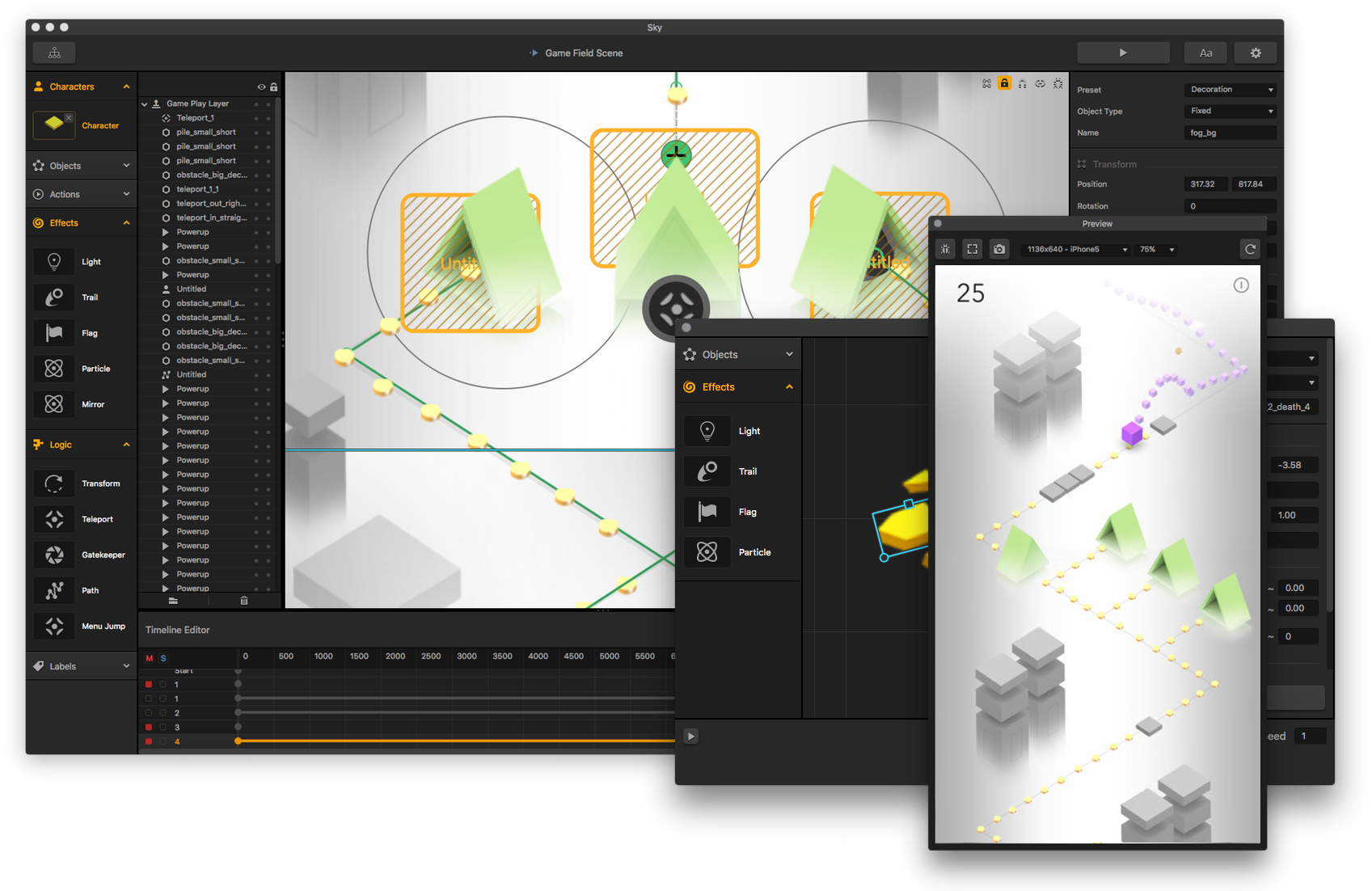The image size is (1372, 891).
Task: Open the settings gear in top toolbar
Action: tap(1255, 53)
